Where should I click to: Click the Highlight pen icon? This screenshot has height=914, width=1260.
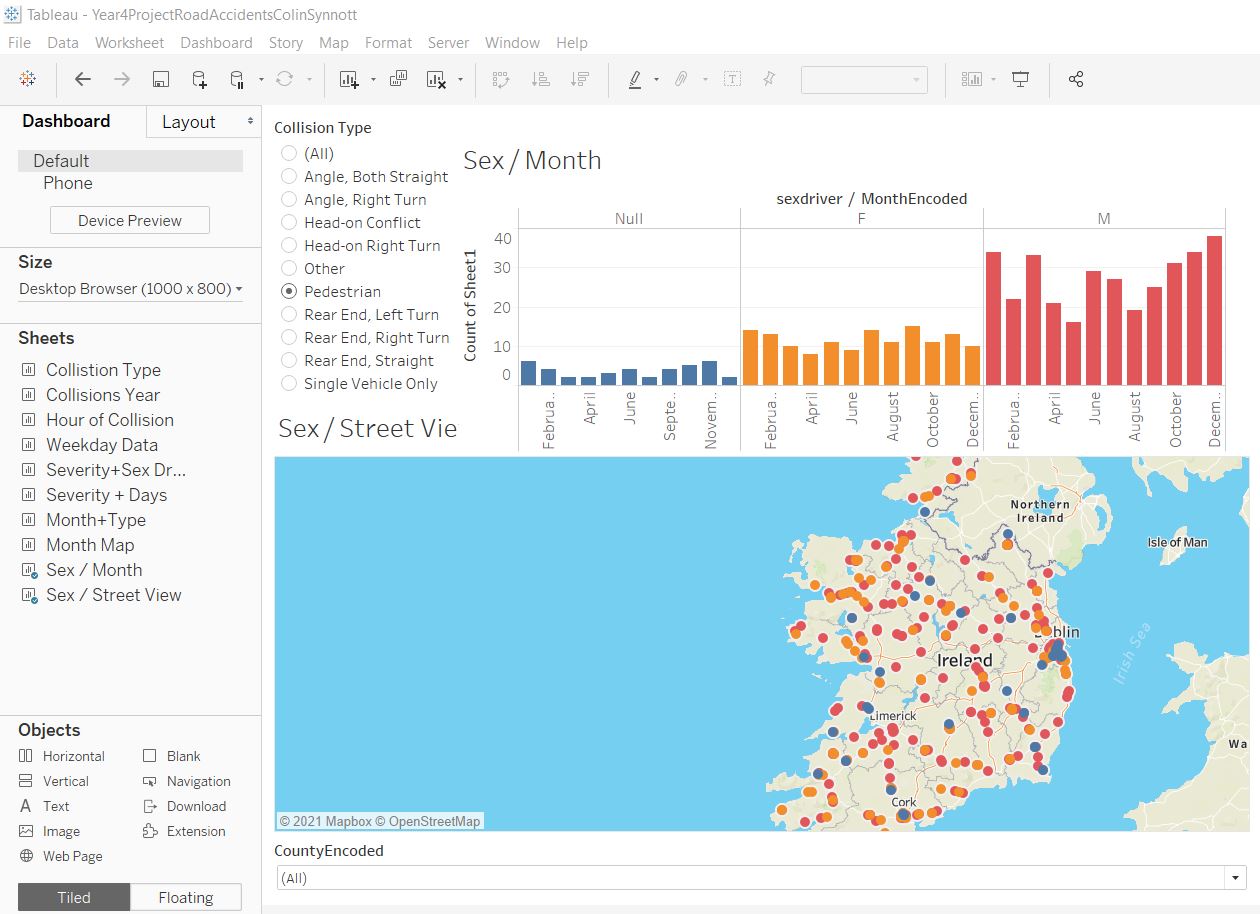[x=635, y=80]
